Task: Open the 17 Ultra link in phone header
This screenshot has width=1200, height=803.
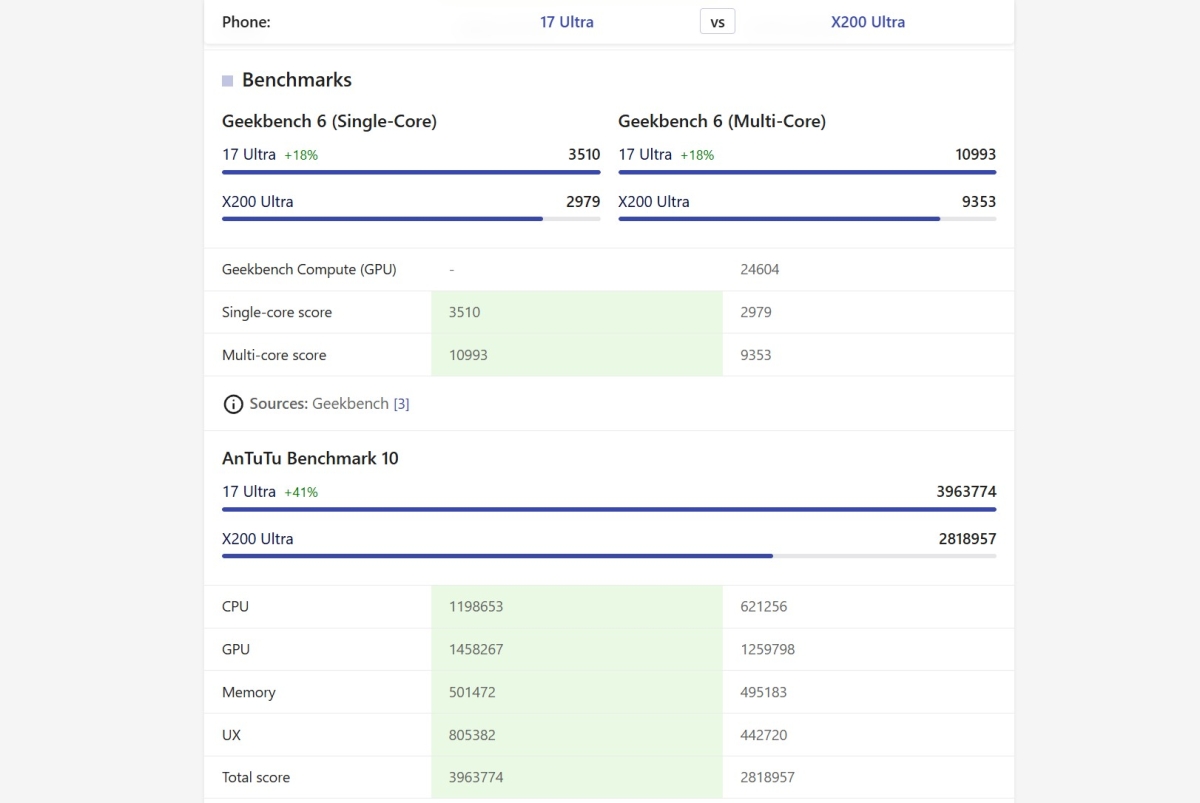Action: [x=566, y=22]
